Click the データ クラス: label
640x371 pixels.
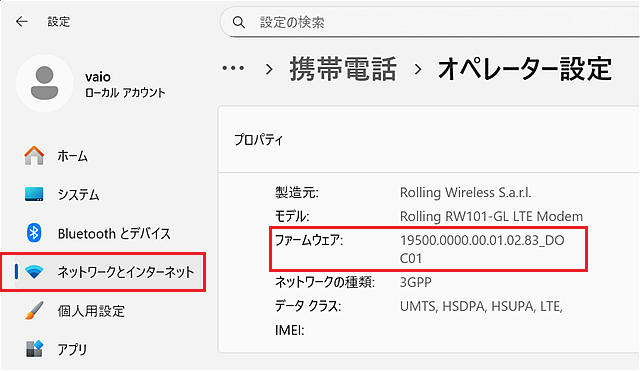point(308,306)
